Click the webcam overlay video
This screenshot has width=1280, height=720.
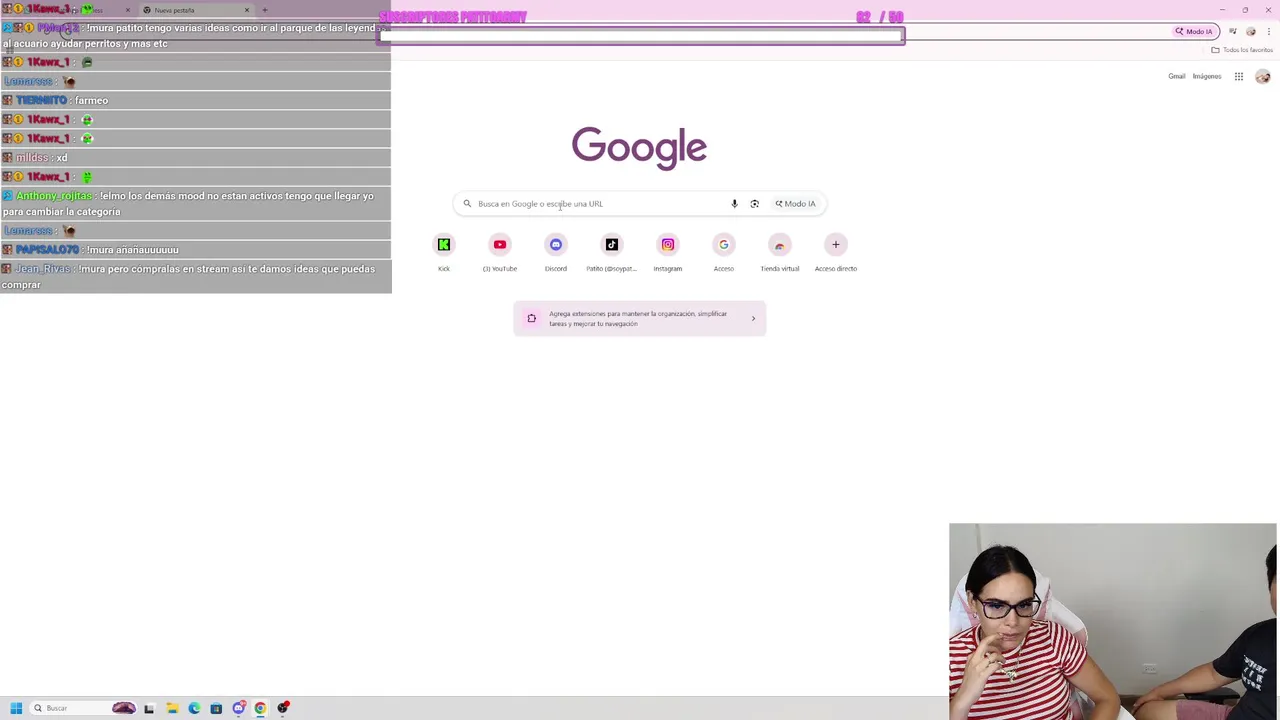(x=1113, y=621)
